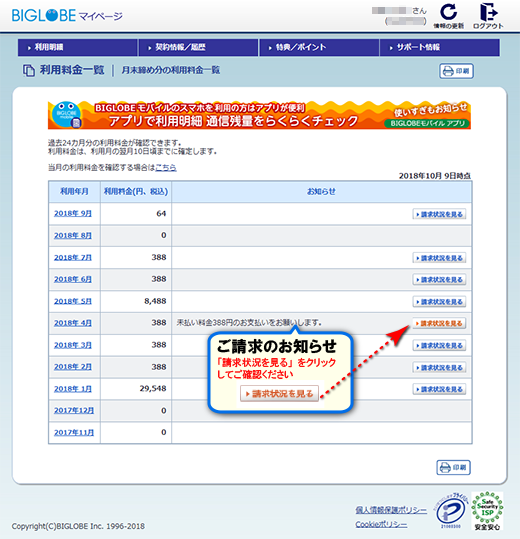Open the Cookieポリシー link

pos(381,524)
